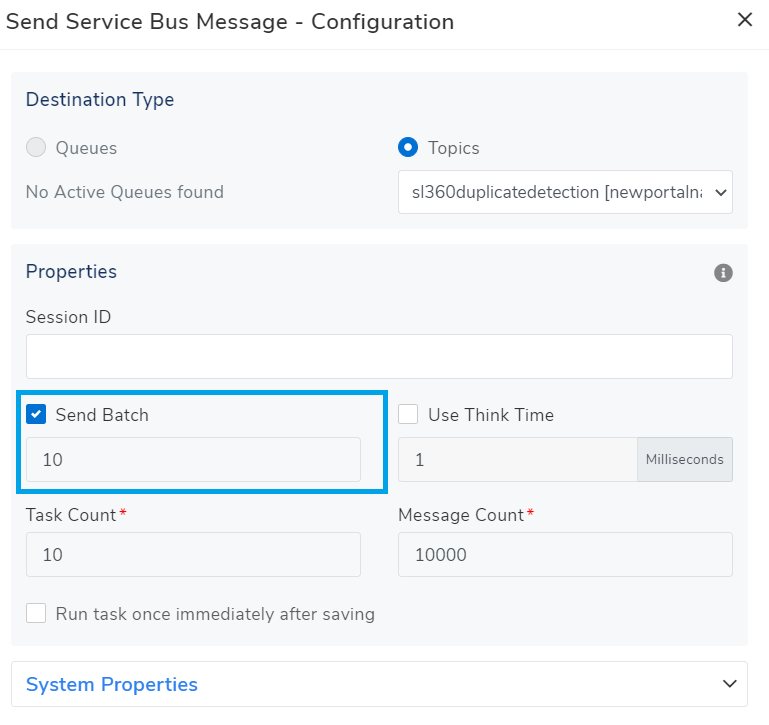The width and height of the screenshot is (769, 725).
Task: Check Run task once immediately checkbox
Action: [x=36, y=613]
